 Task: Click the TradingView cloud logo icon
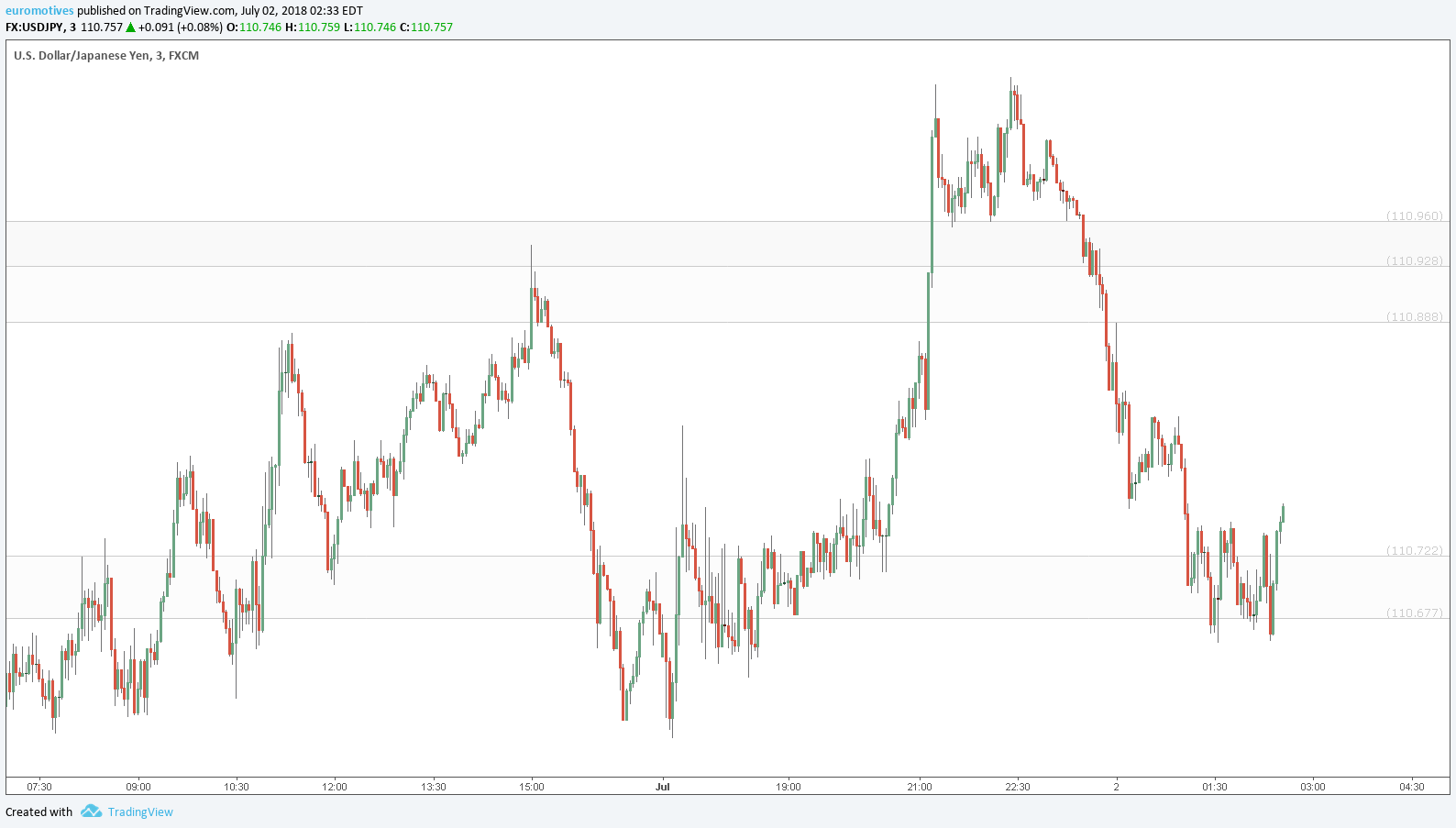pos(91,811)
